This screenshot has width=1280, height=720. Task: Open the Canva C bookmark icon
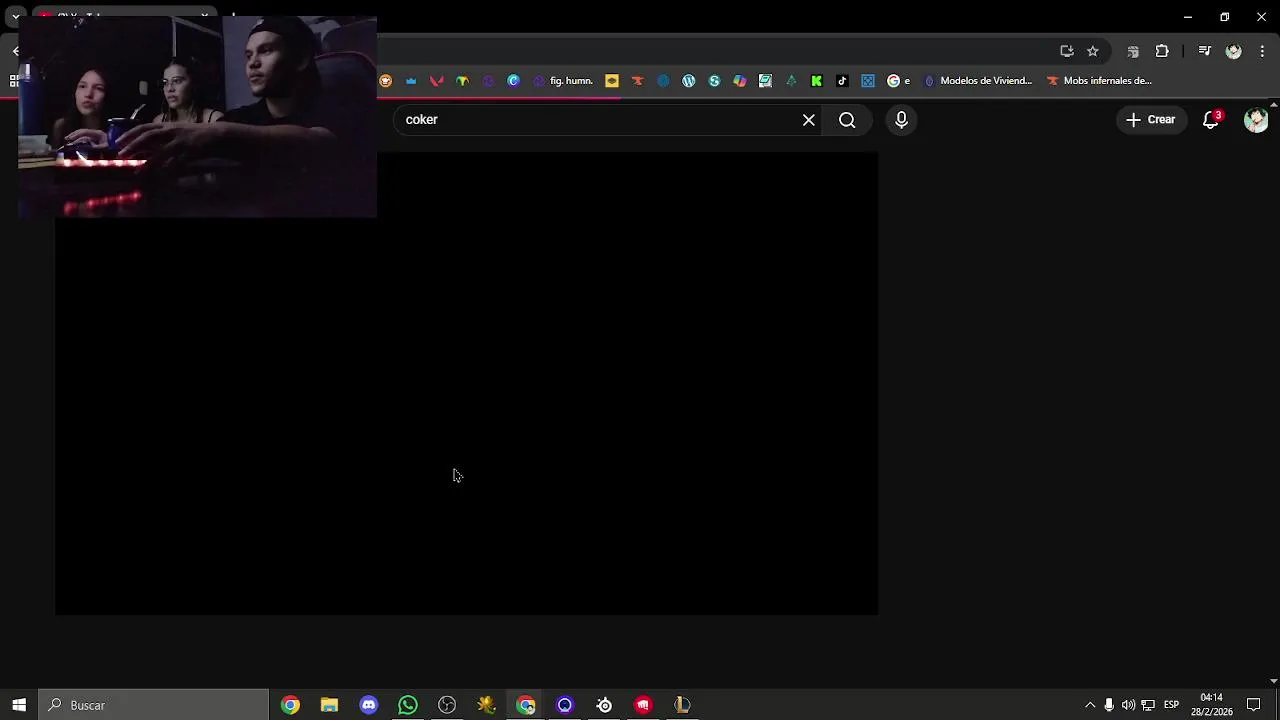click(513, 81)
